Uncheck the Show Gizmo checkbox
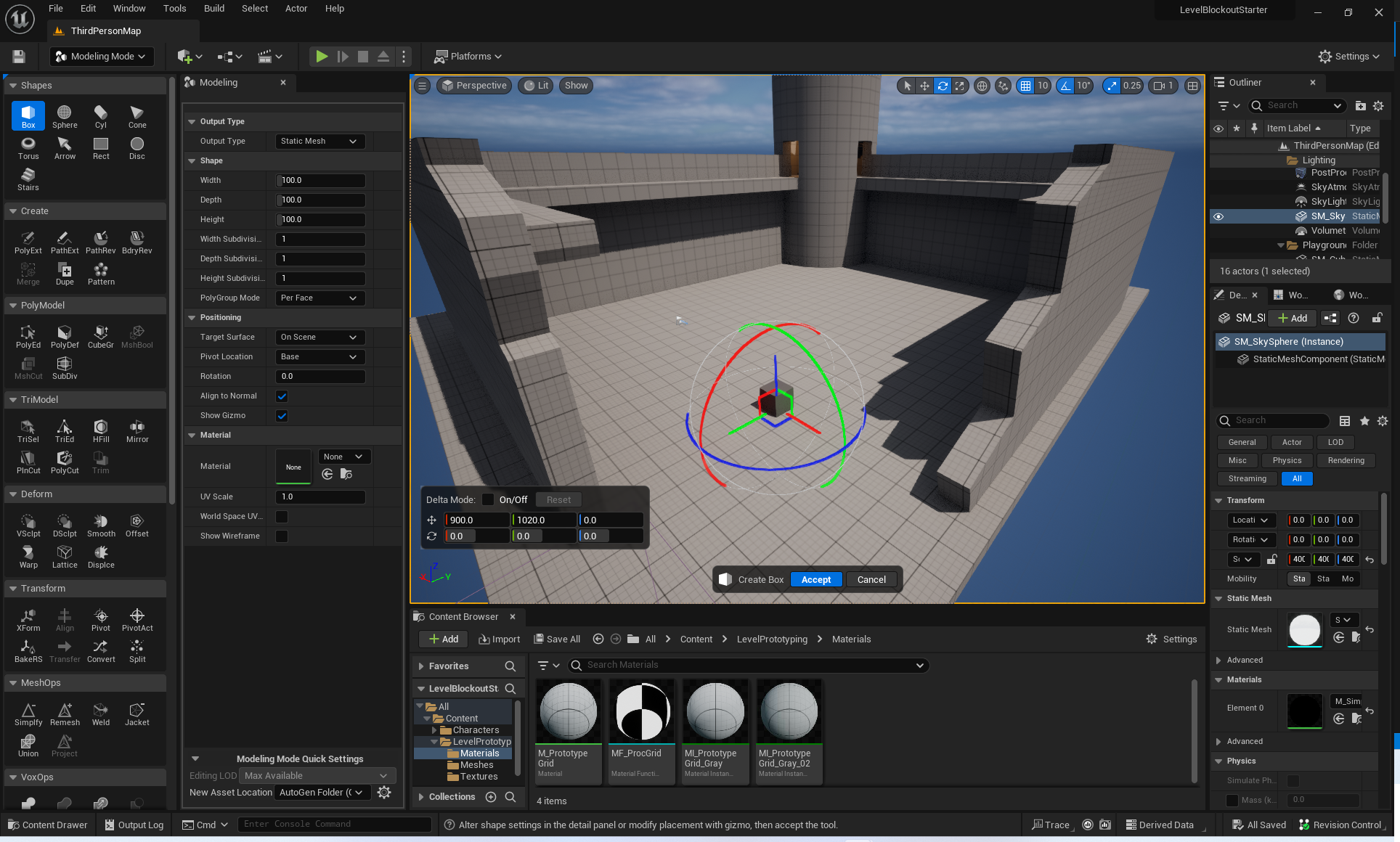1400x842 pixels. (x=282, y=416)
